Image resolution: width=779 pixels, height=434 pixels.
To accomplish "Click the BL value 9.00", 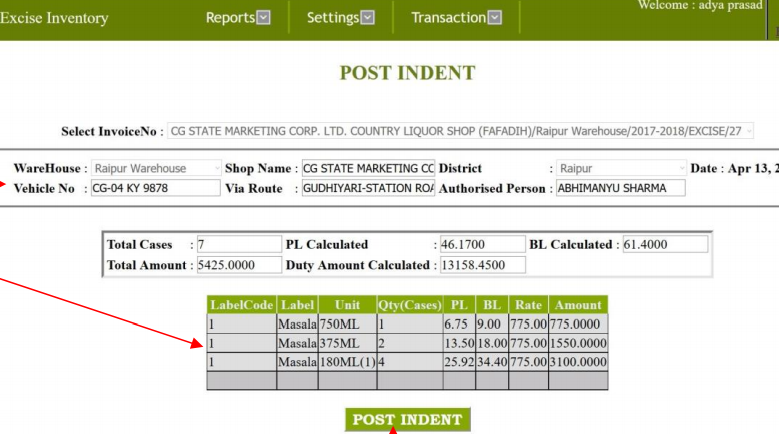I will tap(492, 324).
